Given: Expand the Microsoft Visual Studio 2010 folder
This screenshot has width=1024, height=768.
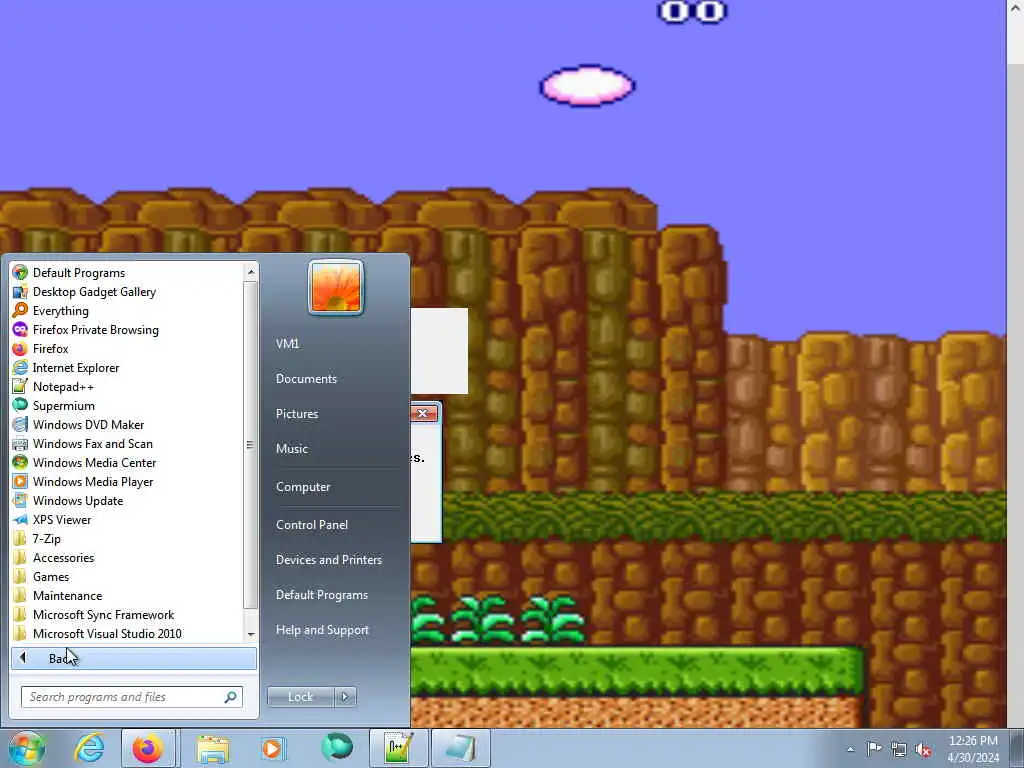Looking at the screenshot, I should (x=107, y=633).
